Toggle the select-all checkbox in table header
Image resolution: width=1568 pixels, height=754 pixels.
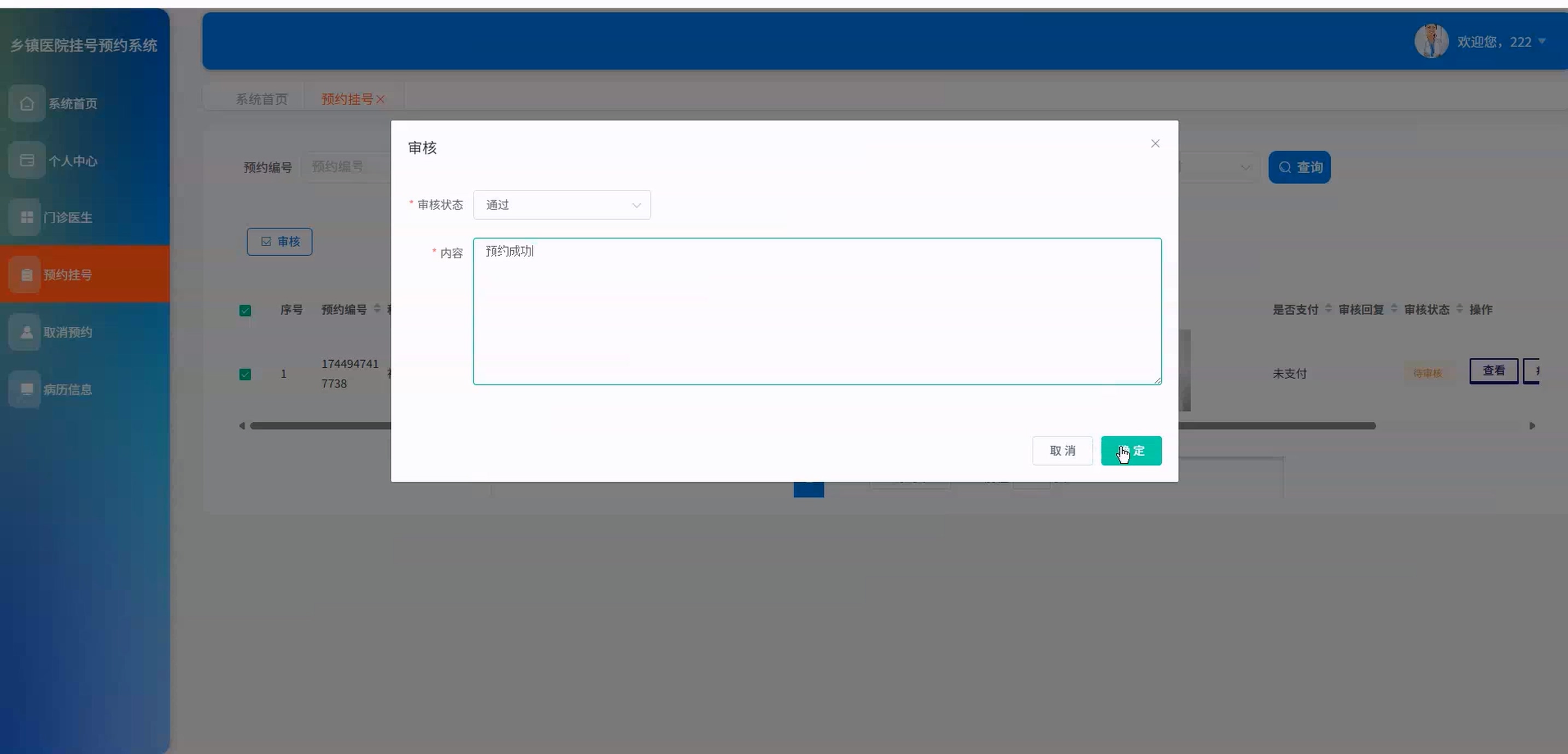(x=245, y=311)
